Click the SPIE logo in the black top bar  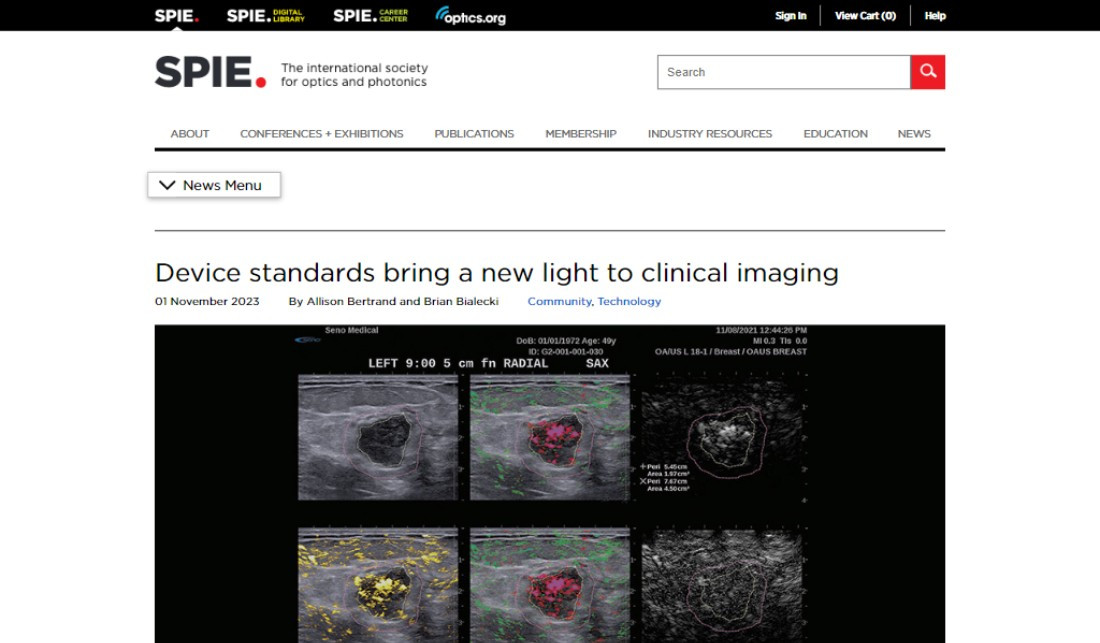pos(175,15)
